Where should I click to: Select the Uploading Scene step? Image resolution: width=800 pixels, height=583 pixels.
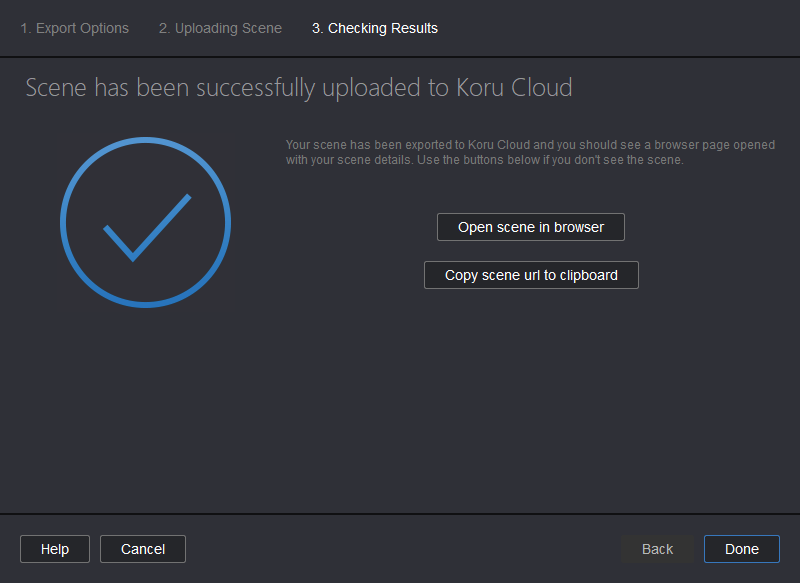[x=220, y=28]
